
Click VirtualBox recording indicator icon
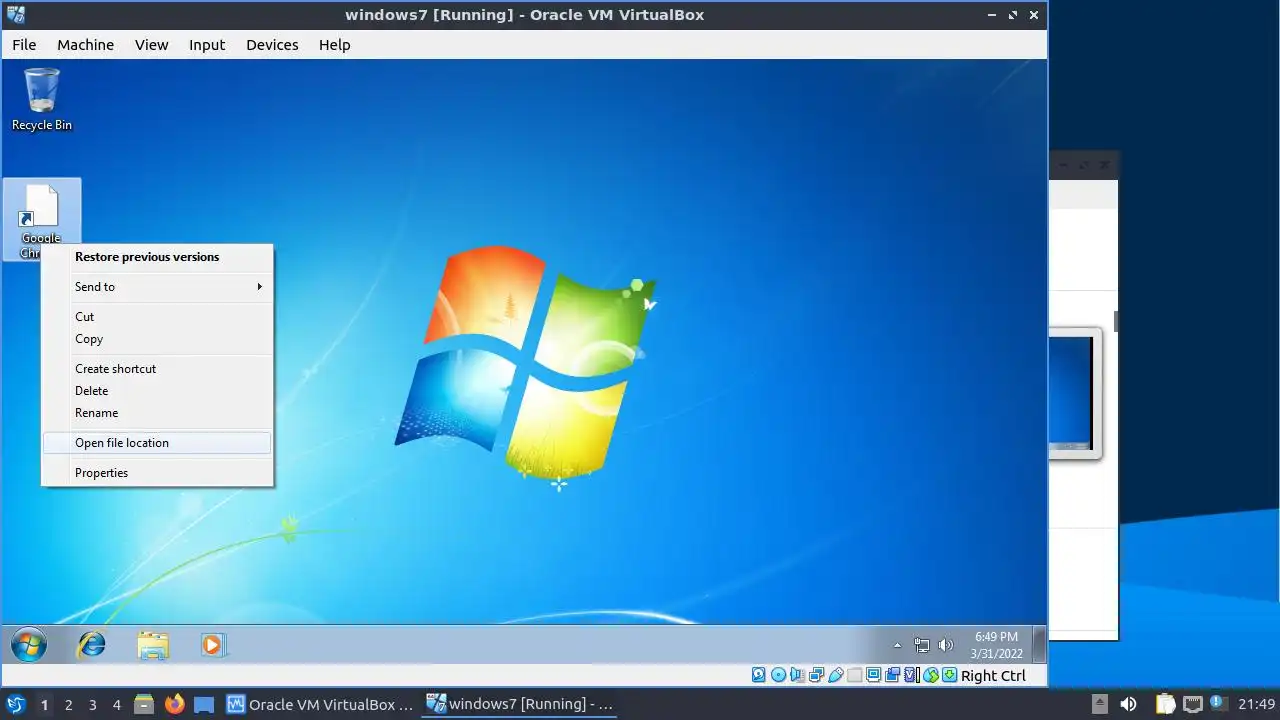pyautogui.click(x=892, y=675)
